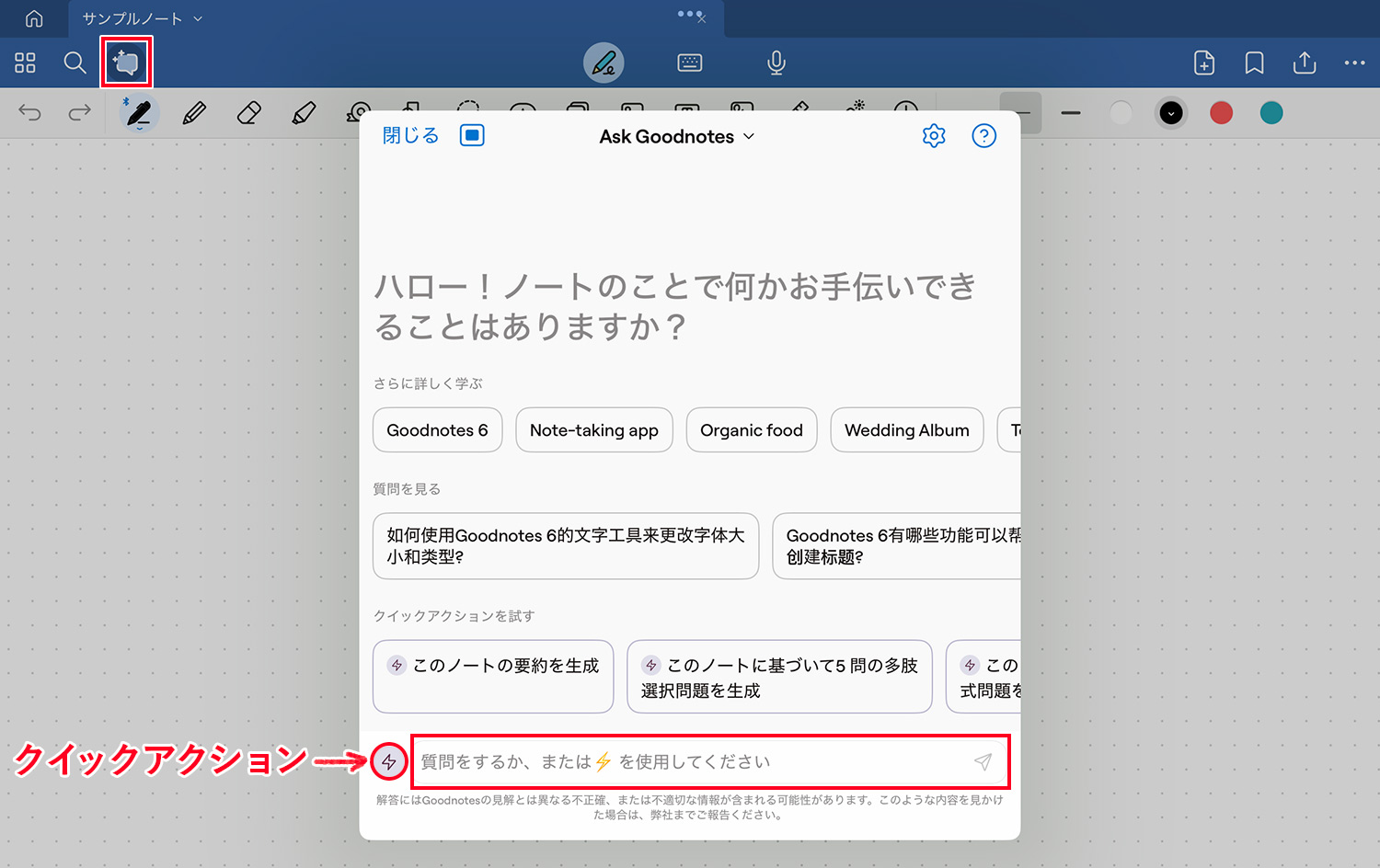The height and width of the screenshot is (868, 1380).
Task: Choose the Goodnotes 6 topic chip
Action: pyautogui.click(x=437, y=429)
